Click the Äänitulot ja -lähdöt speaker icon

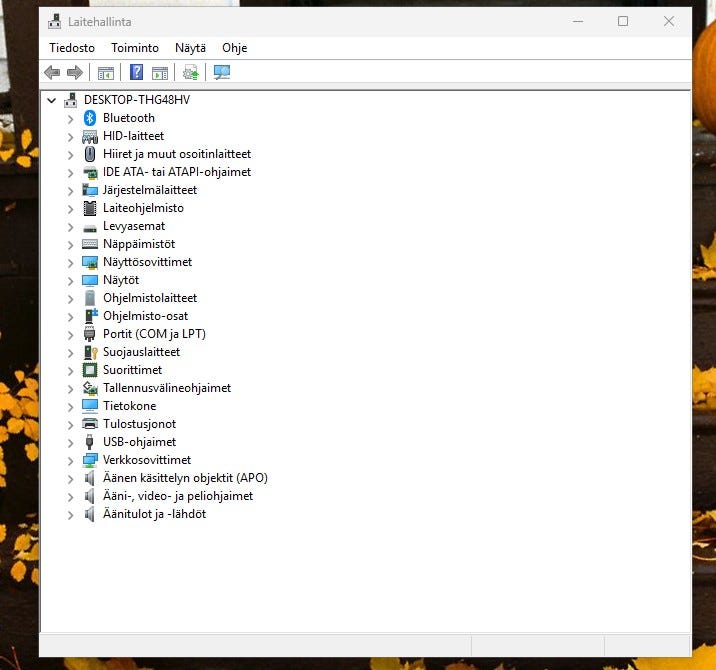click(90, 514)
